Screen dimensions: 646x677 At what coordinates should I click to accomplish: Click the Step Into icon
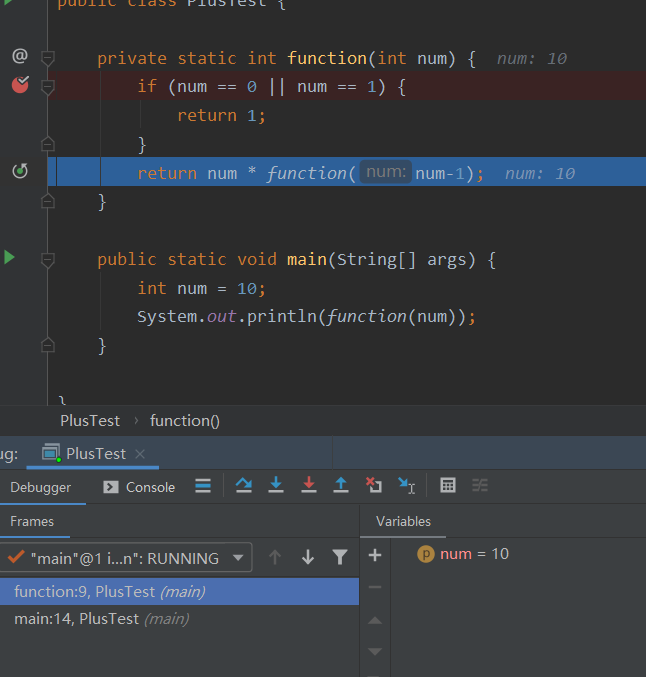276,486
